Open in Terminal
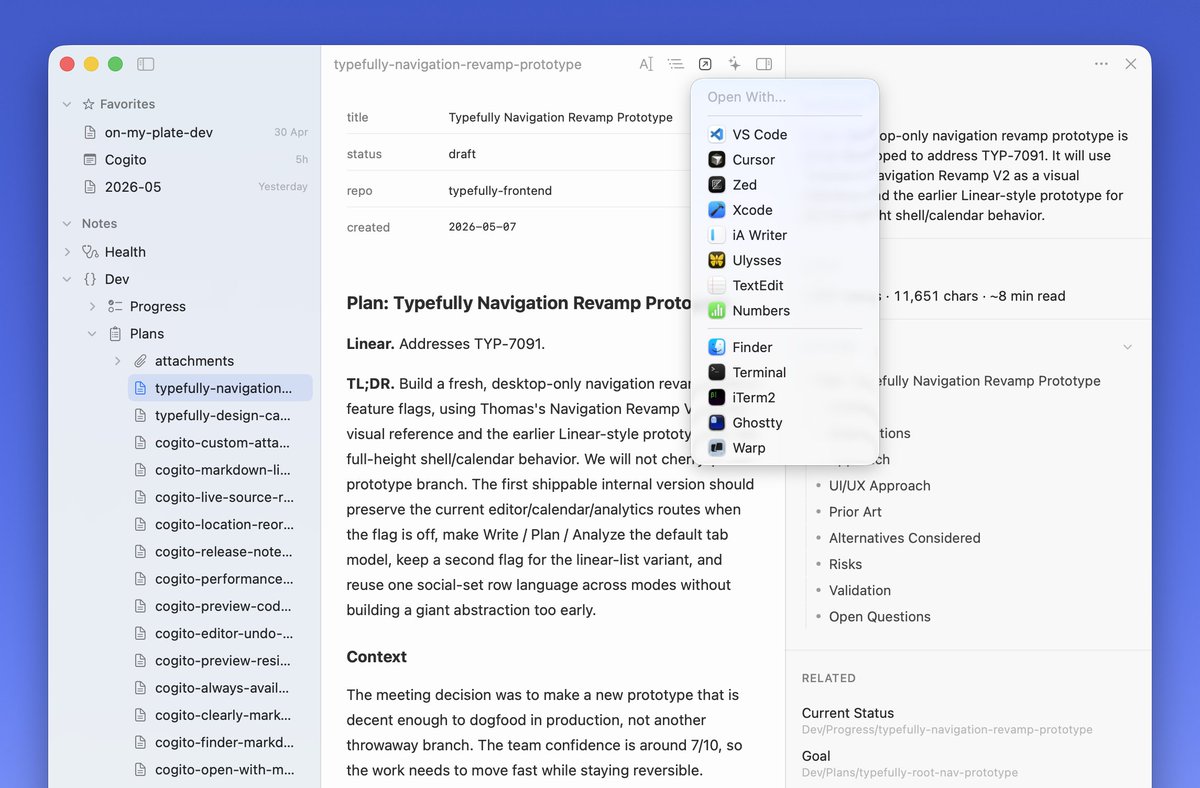The height and width of the screenshot is (788, 1200). (785, 372)
